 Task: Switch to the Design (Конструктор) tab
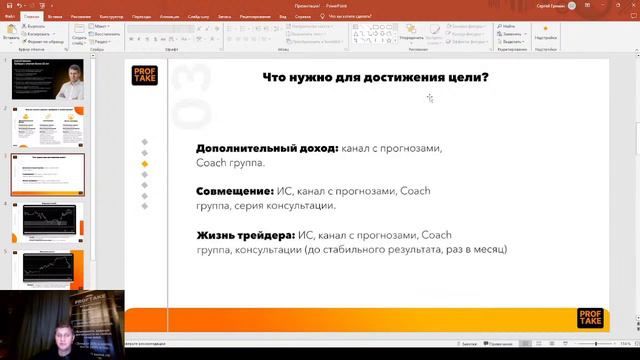111,17
